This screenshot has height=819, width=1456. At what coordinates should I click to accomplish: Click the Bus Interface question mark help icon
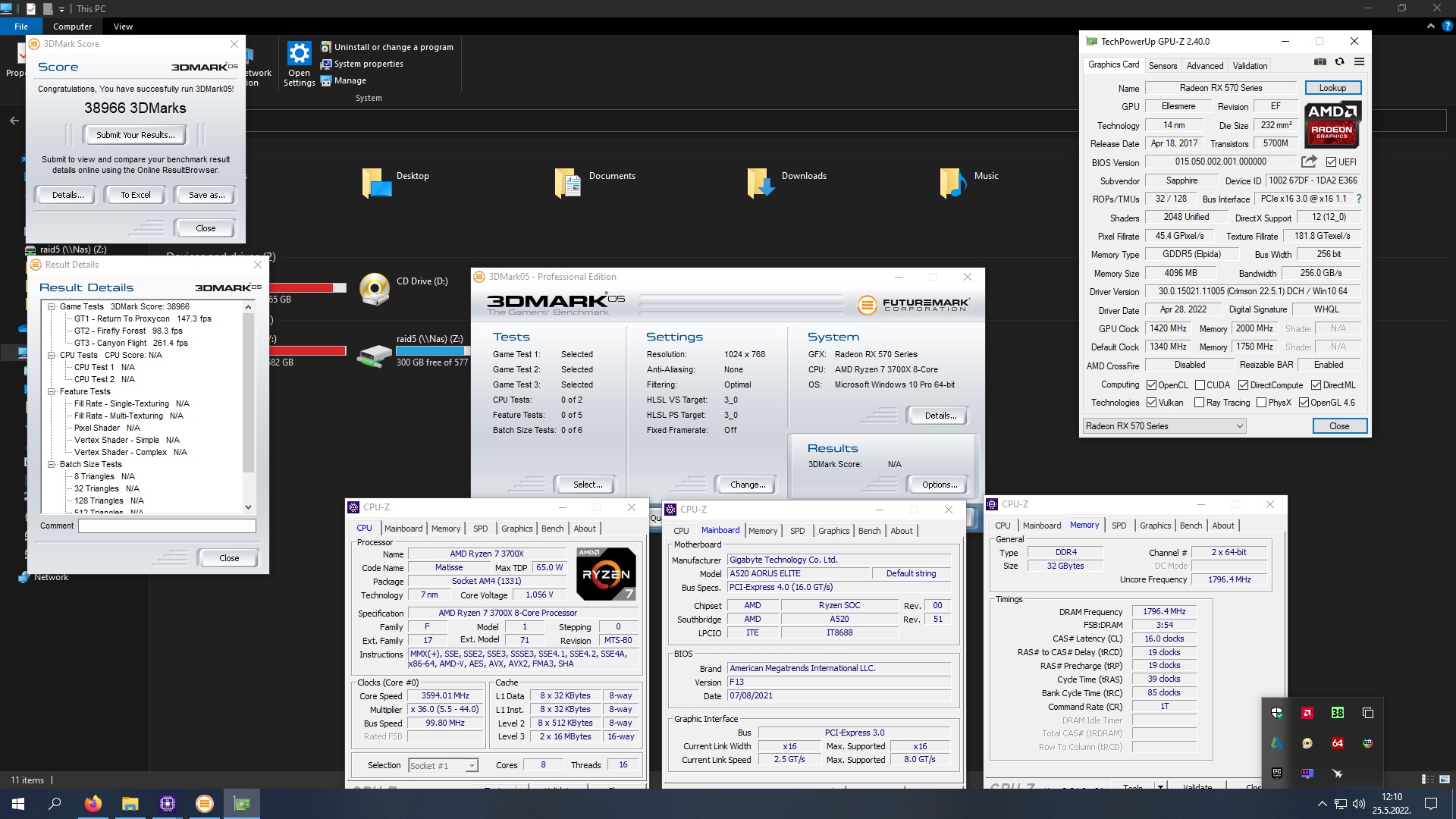[x=1358, y=199]
